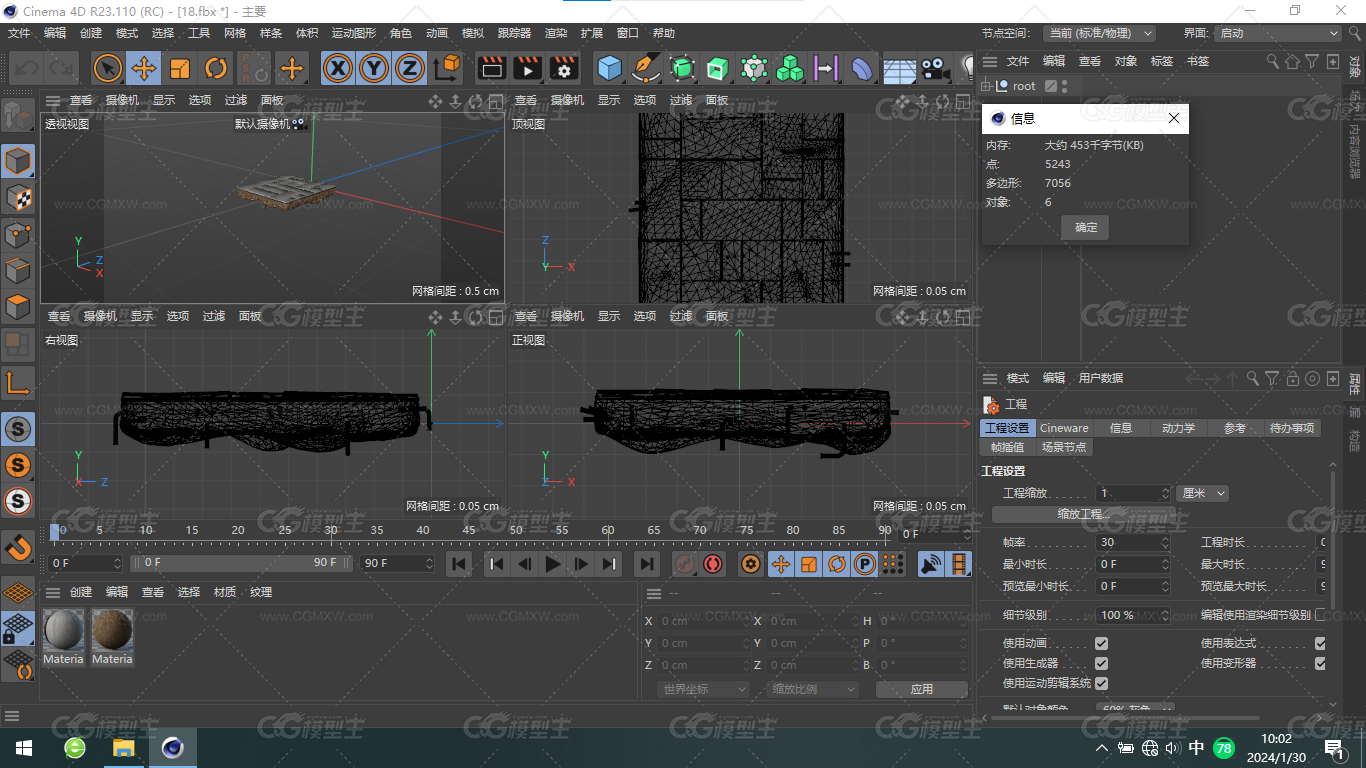The width and height of the screenshot is (1366, 768).
Task: Toggle the Z axis lock
Action: 409,68
